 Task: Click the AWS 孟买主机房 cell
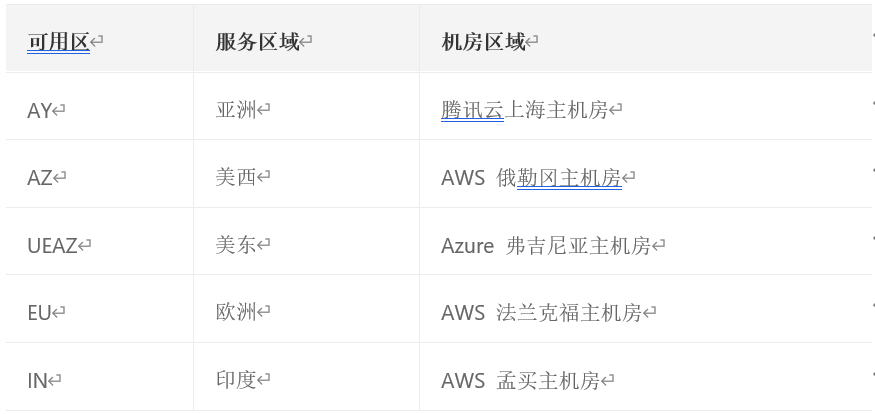pyautogui.click(x=521, y=381)
